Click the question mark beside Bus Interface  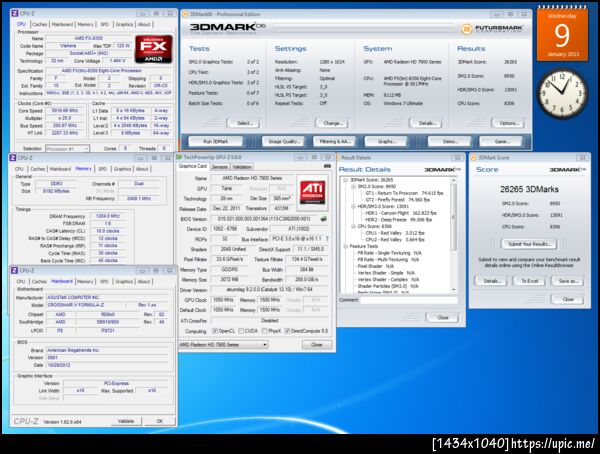point(327,238)
